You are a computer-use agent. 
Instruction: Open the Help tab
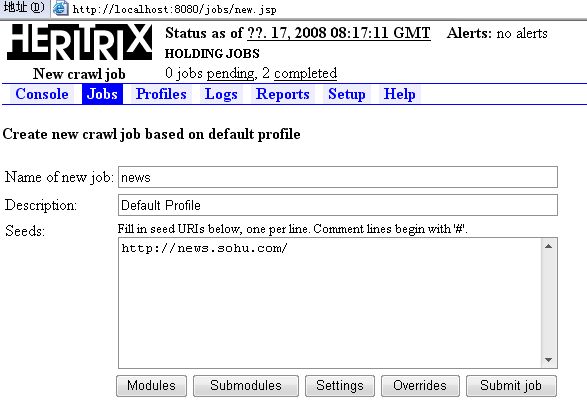(x=399, y=94)
